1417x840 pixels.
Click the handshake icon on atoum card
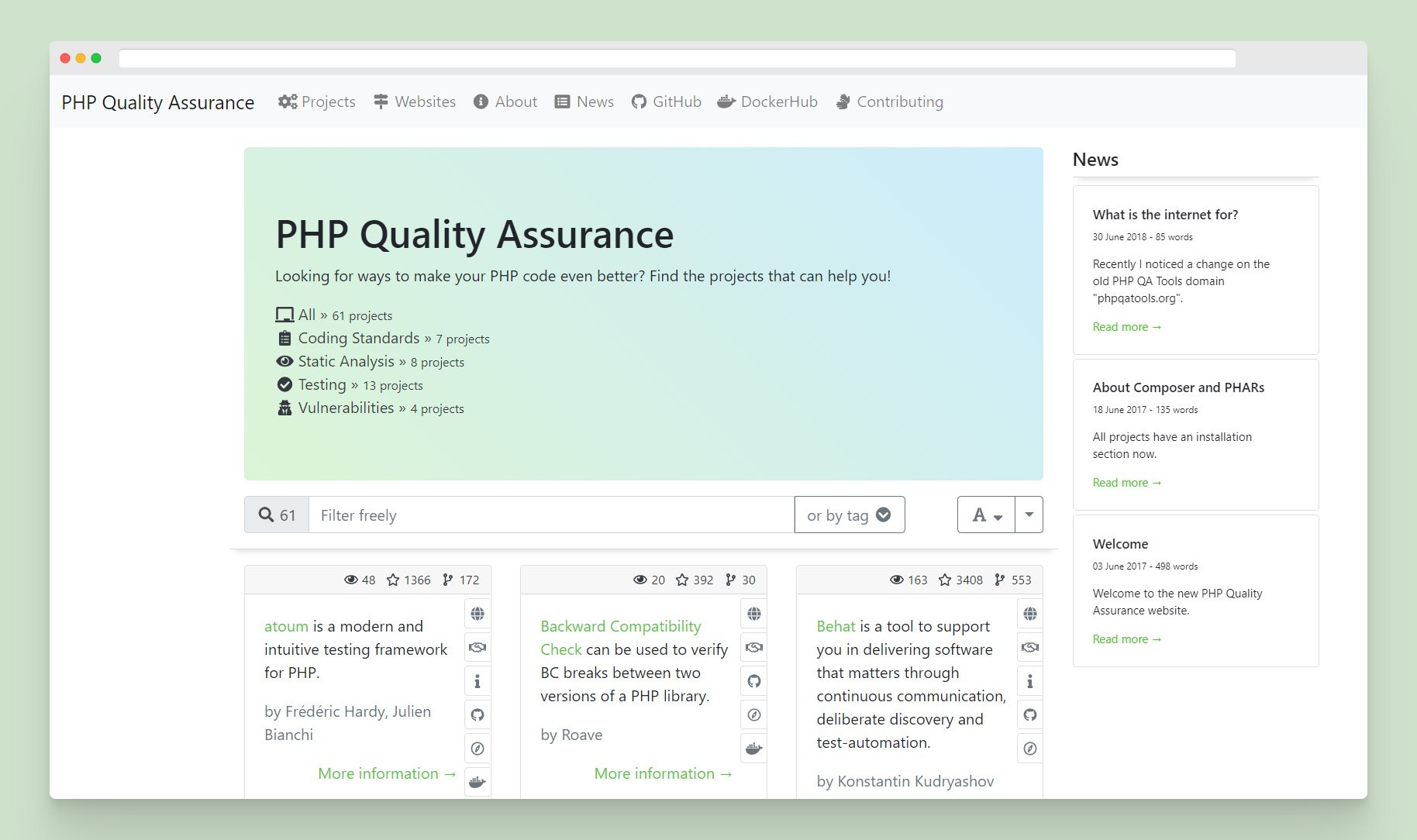click(x=478, y=647)
